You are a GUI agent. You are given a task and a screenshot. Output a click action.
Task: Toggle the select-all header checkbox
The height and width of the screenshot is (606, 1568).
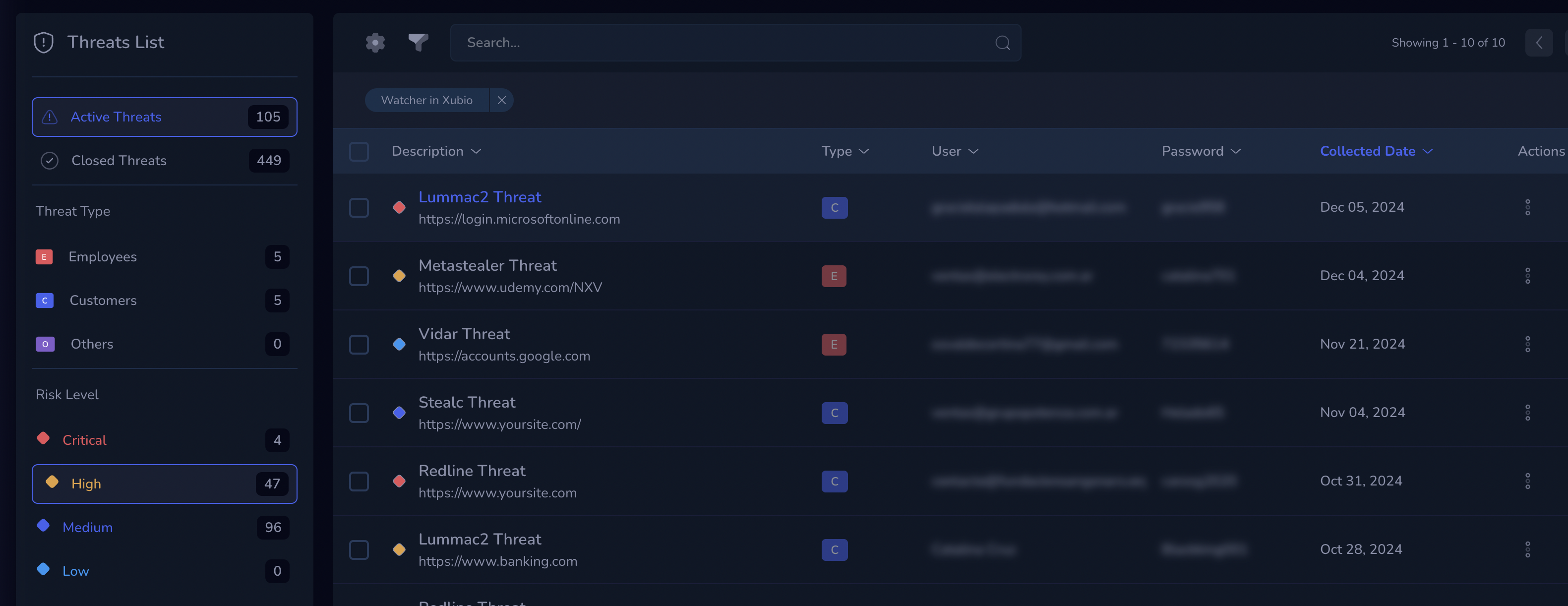pos(359,152)
